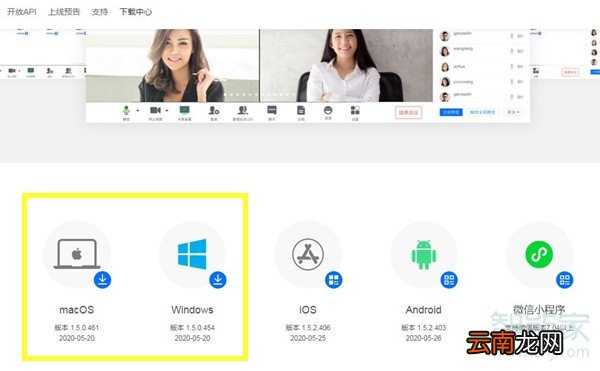Expand the arrow next to the microphone icon
This screenshot has width=600, height=371.
coord(138,111)
